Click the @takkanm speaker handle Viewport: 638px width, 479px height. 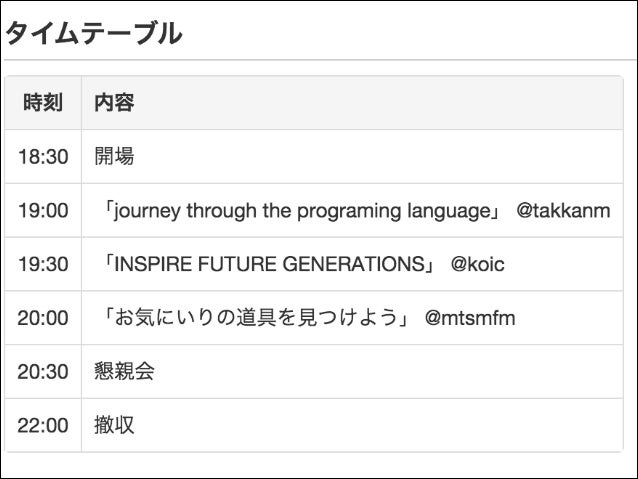coord(563,211)
